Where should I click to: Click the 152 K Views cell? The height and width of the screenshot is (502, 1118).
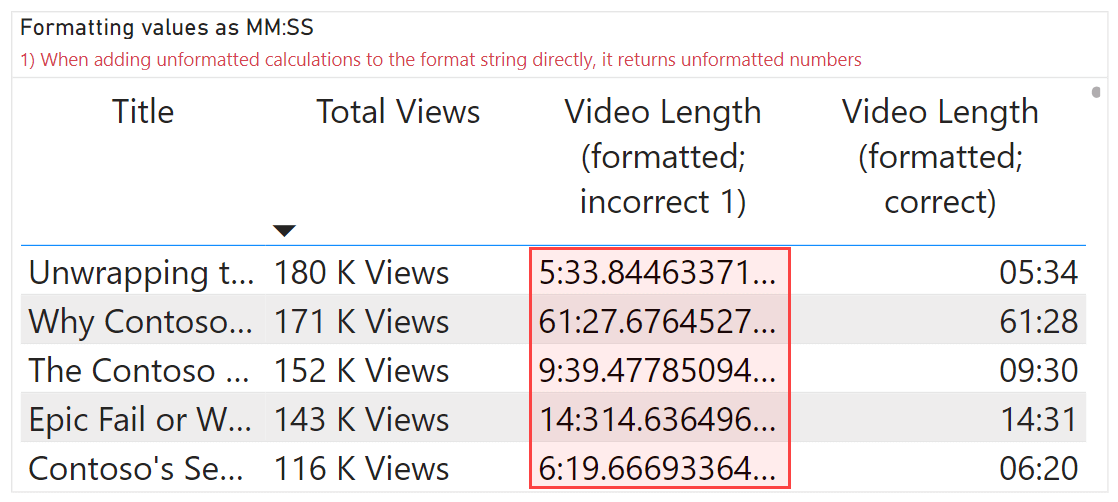click(361, 370)
